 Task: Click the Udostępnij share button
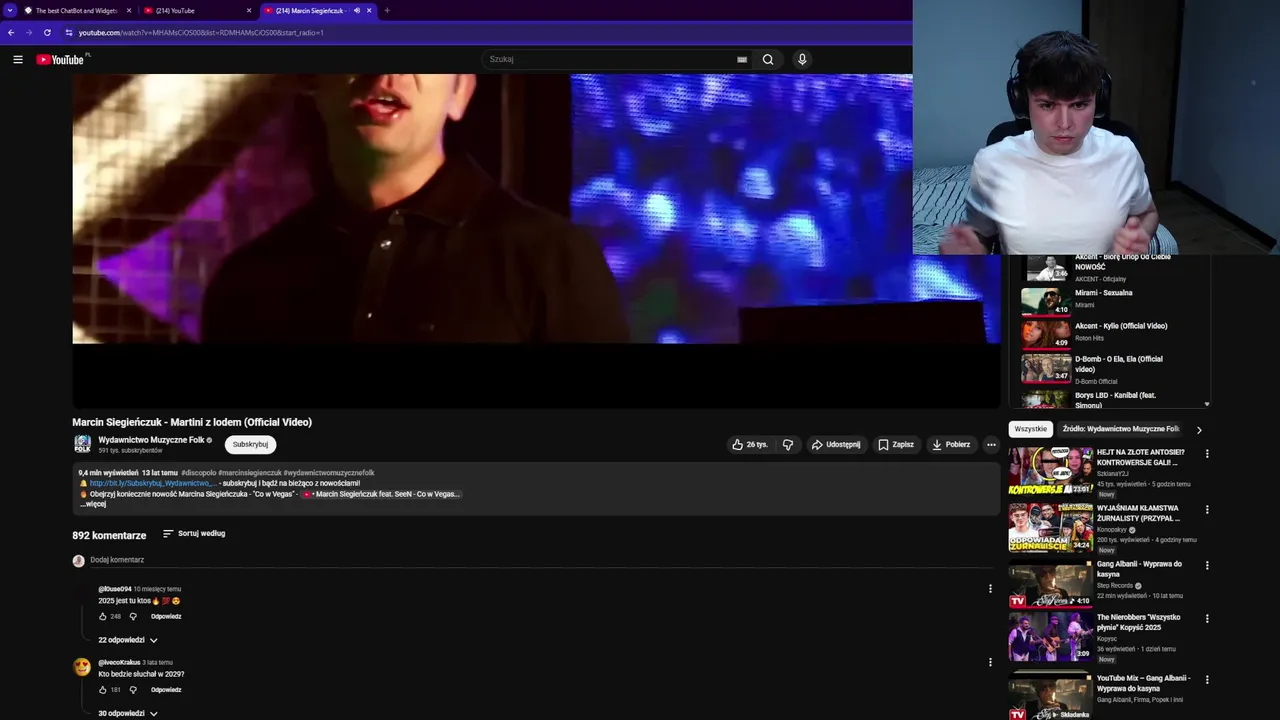pyautogui.click(x=836, y=444)
